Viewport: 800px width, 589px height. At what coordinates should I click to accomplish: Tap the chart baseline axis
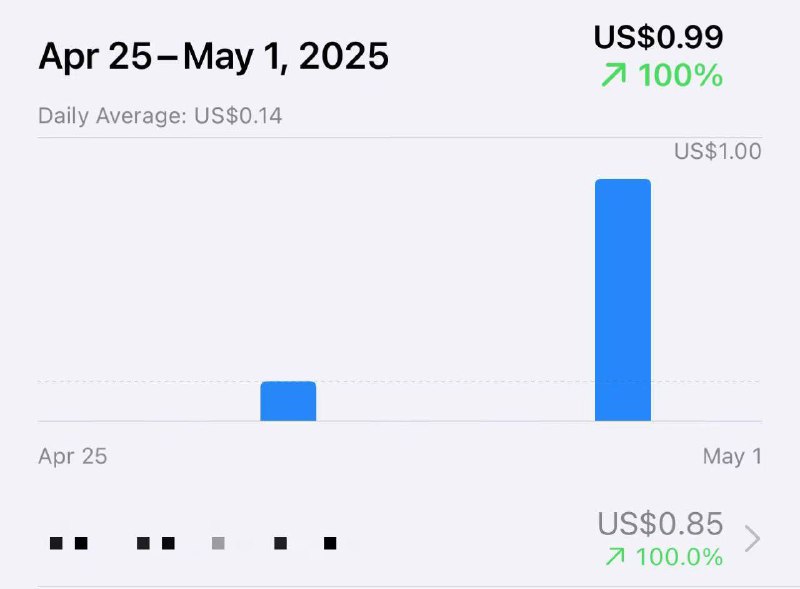[x=400, y=421]
